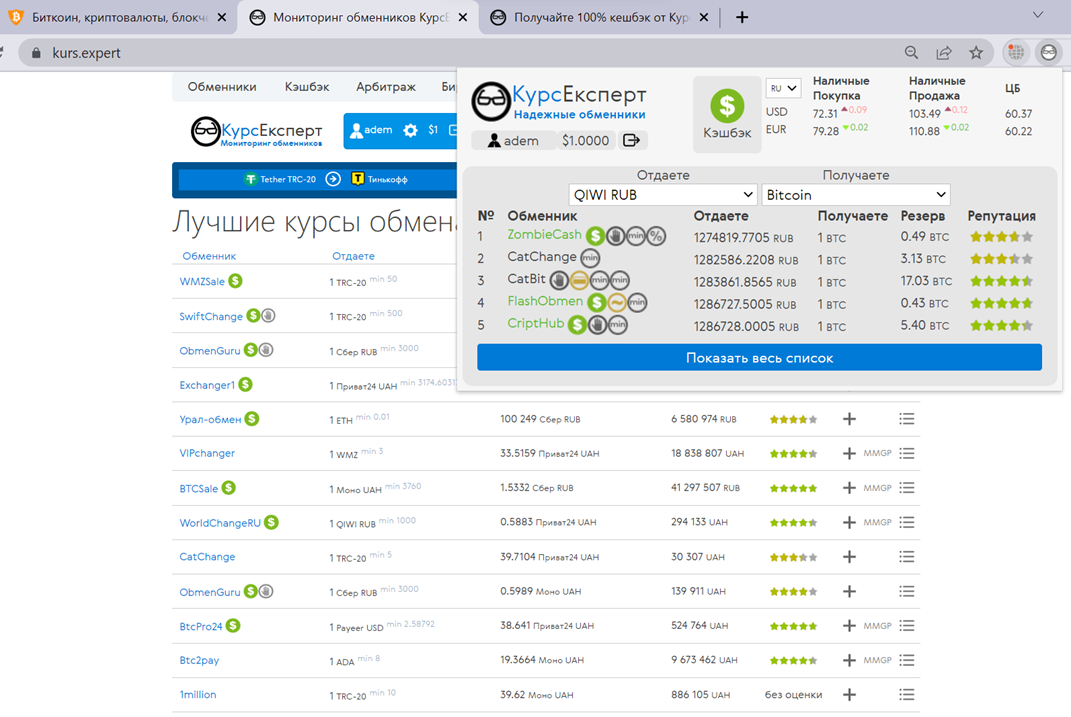Viewport: 1071px width, 717px height.
Task: Open the list icon in the VIPchanger row
Action: [906, 453]
